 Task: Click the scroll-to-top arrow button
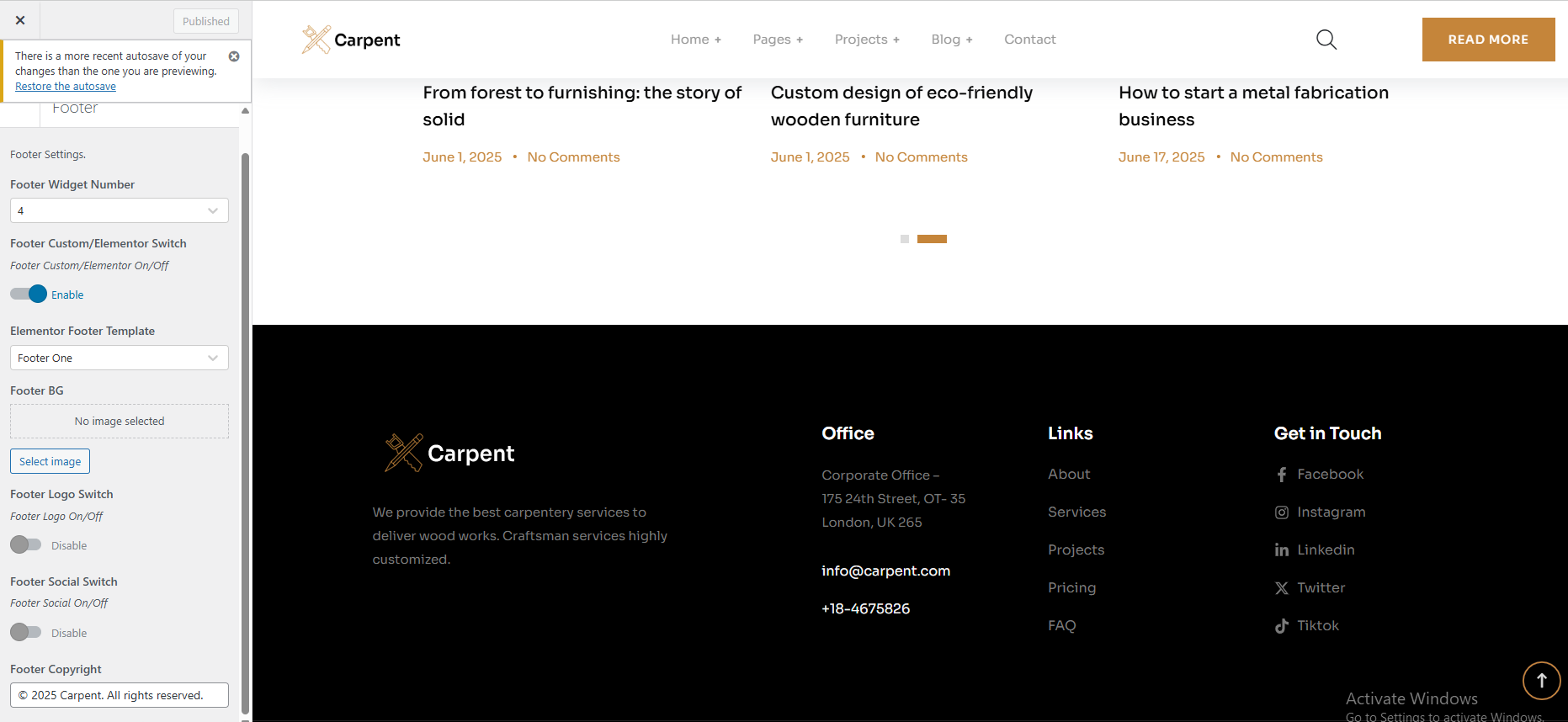click(x=1541, y=681)
